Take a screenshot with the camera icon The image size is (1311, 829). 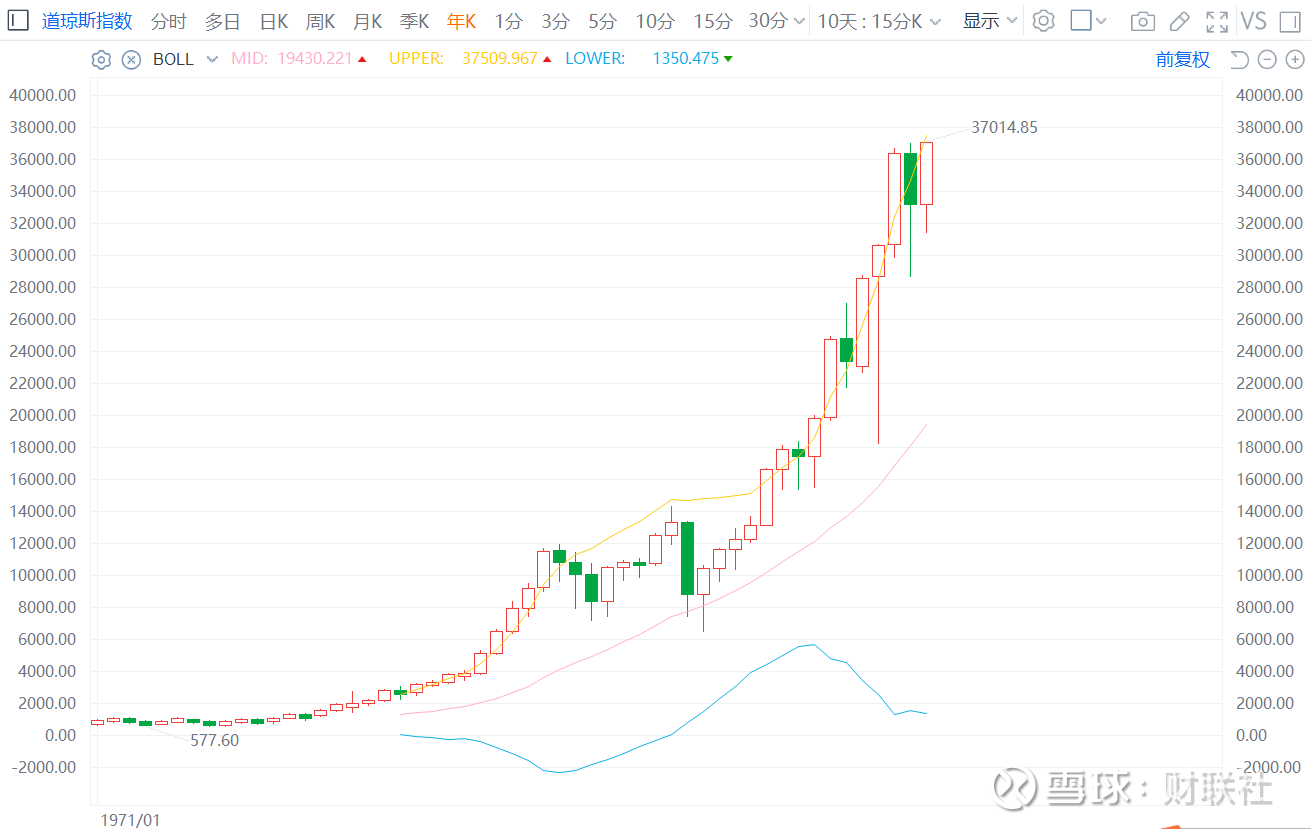(x=1143, y=20)
